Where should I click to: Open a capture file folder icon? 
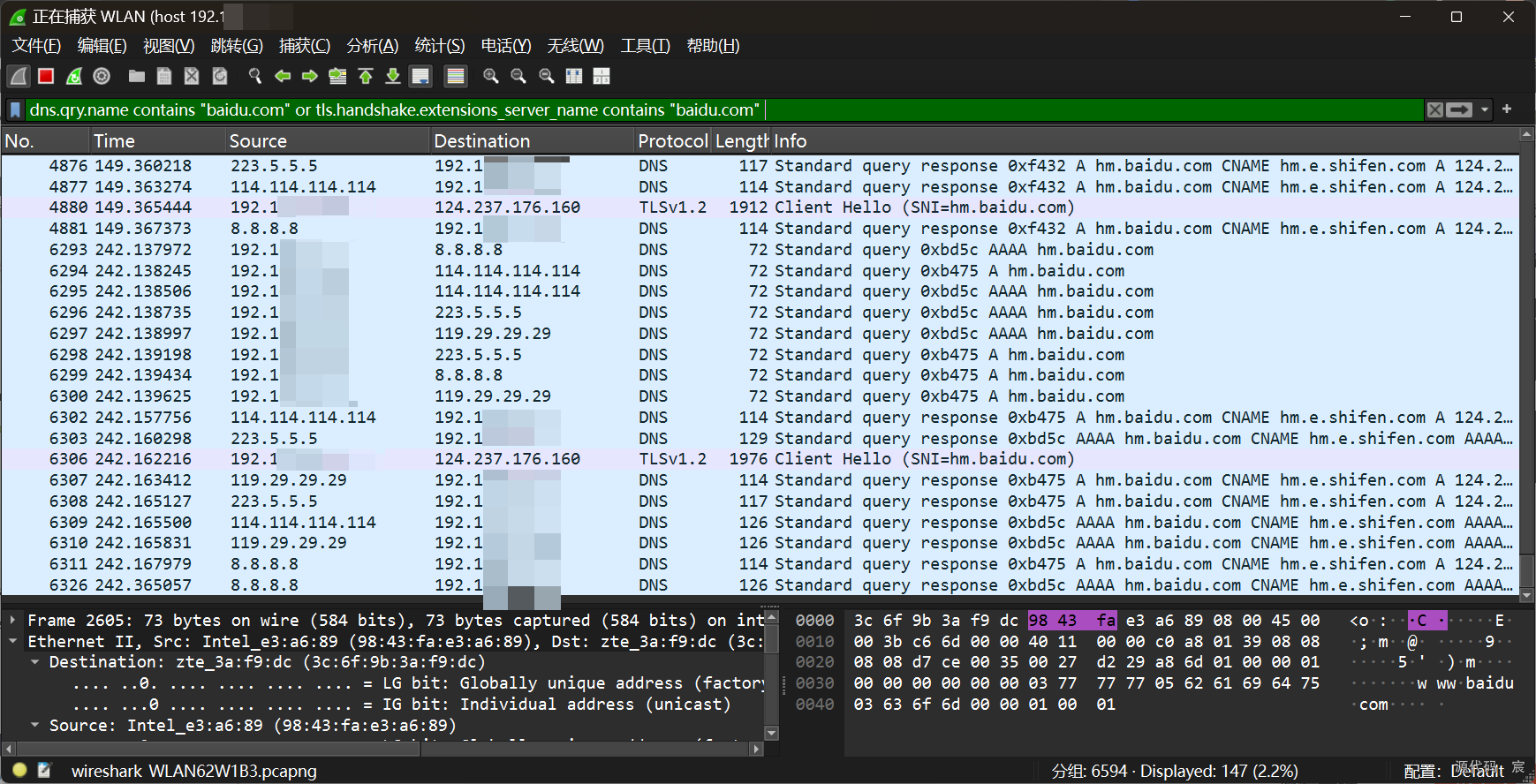[x=136, y=76]
